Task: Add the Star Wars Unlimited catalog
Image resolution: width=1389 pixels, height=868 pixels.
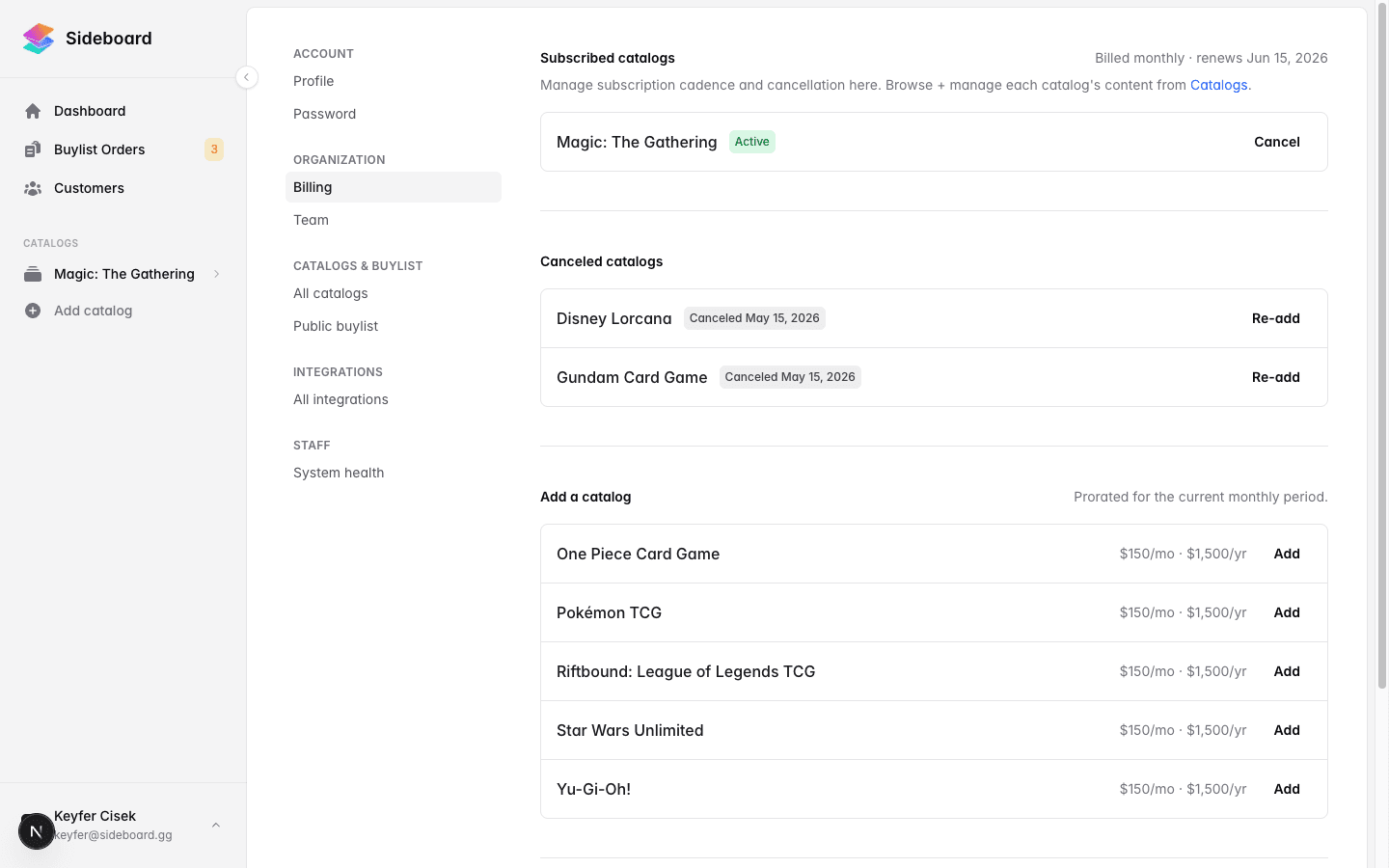Action: 1287,730
